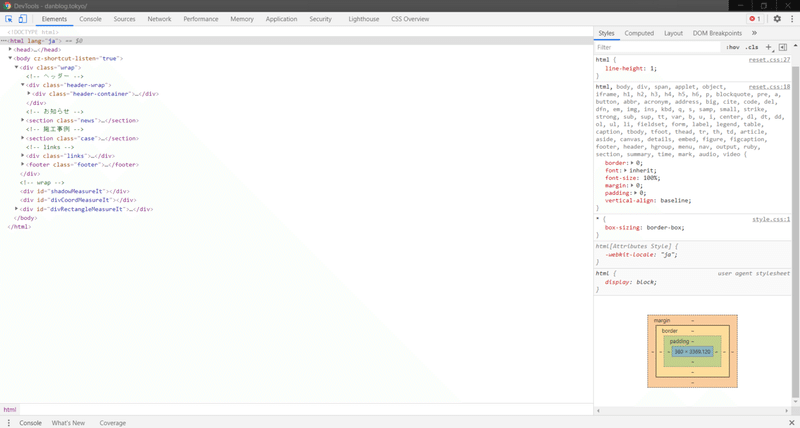Screen dimensions: 800x428
Task: Open style.css:1 source link
Action: click(771, 219)
